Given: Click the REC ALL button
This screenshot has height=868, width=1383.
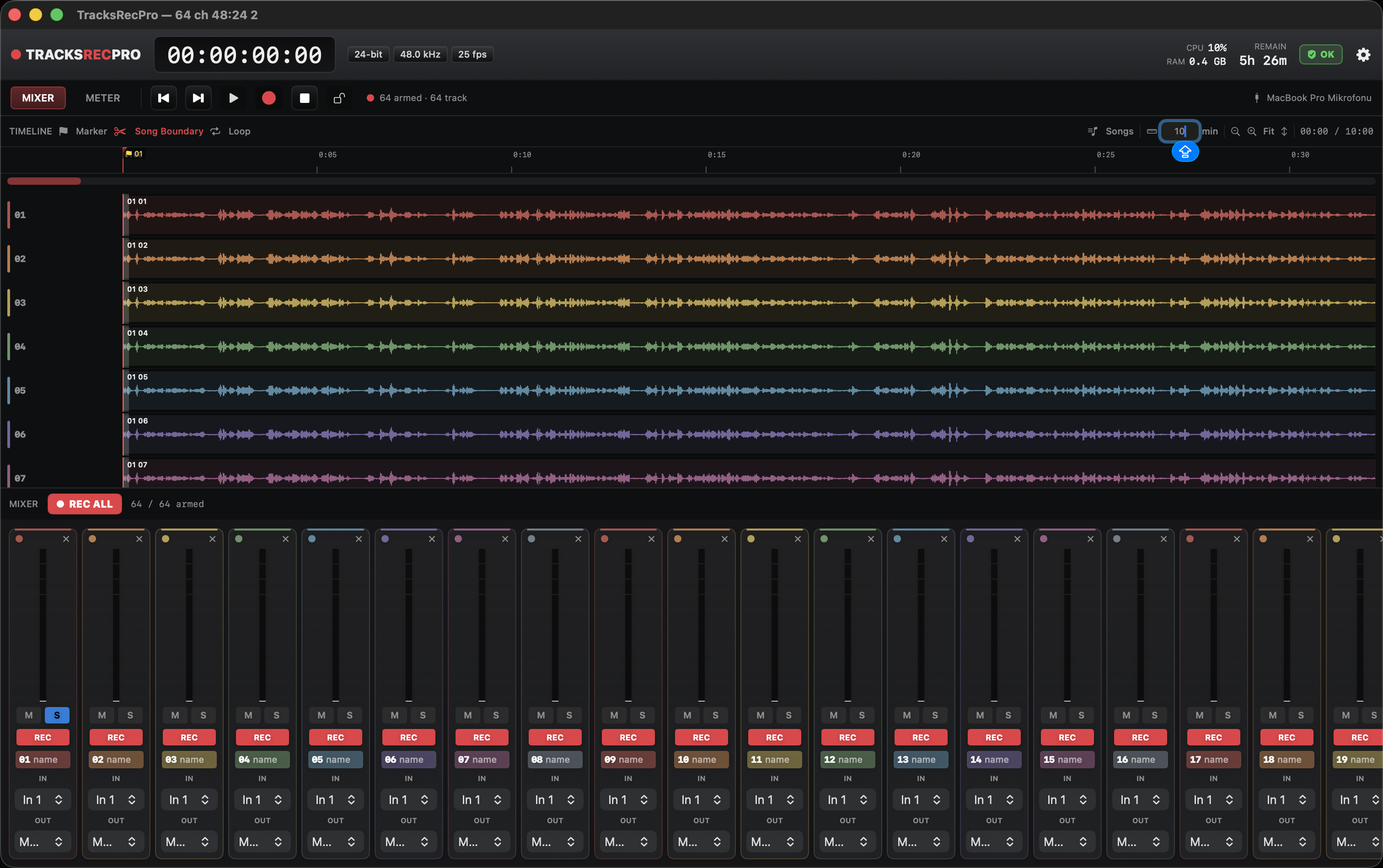Looking at the screenshot, I should point(85,504).
